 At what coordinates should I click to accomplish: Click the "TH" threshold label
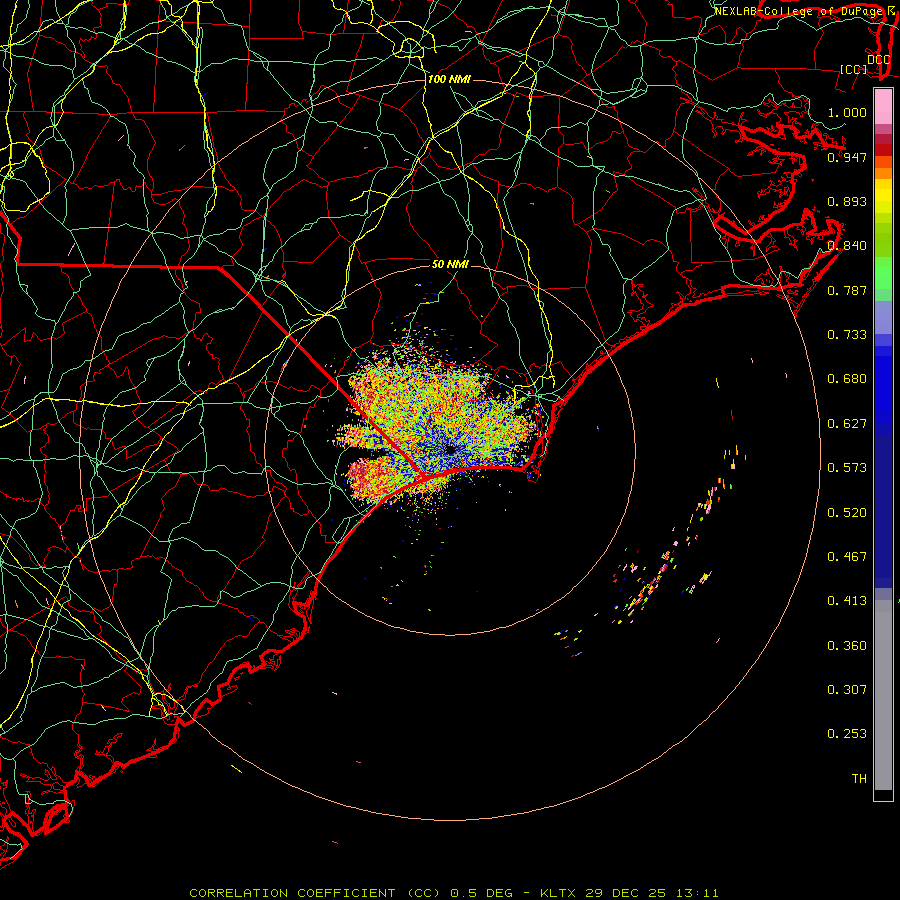pyautogui.click(x=859, y=779)
